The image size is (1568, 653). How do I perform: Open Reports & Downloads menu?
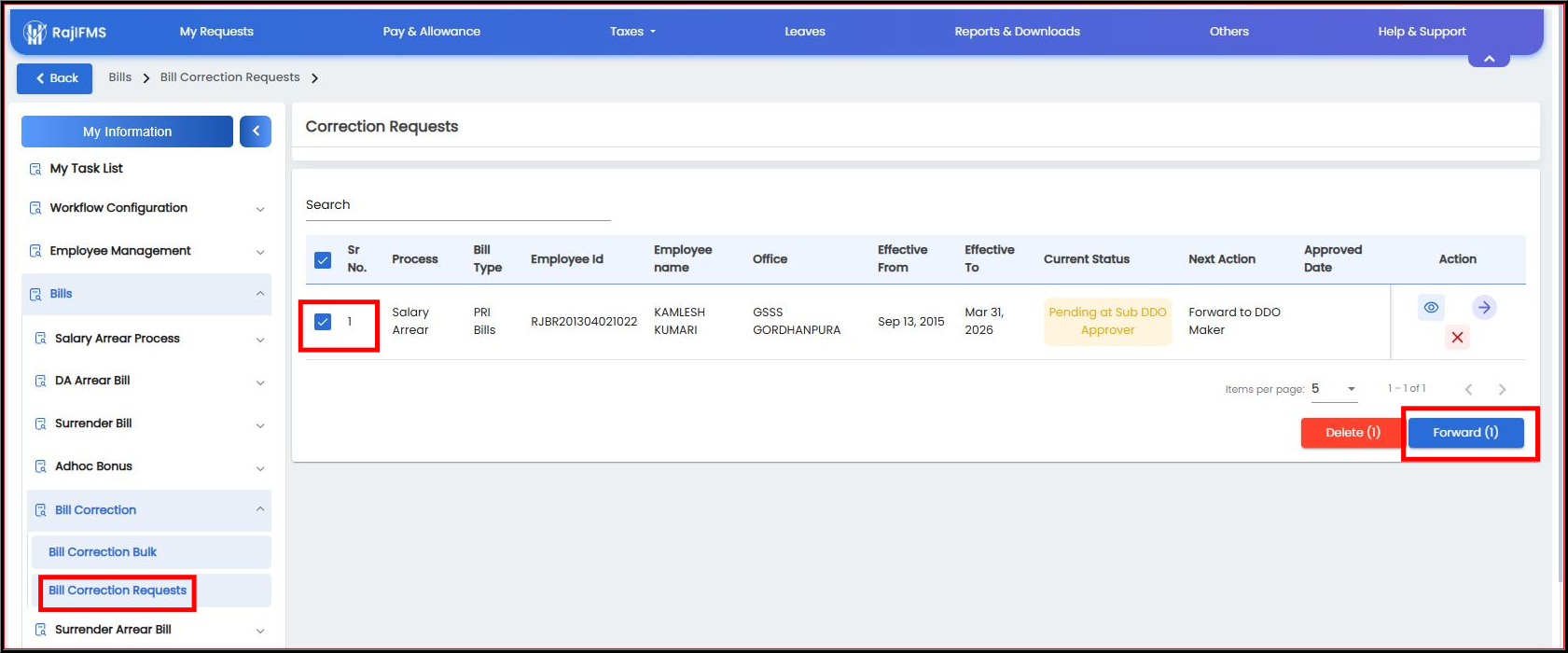point(1017,32)
